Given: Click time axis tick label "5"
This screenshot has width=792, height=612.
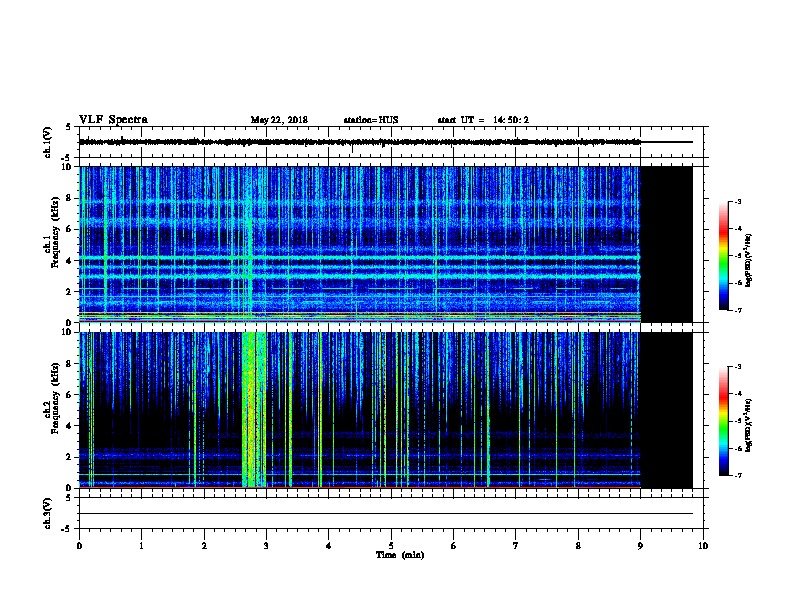Looking at the screenshot, I should [391, 545].
